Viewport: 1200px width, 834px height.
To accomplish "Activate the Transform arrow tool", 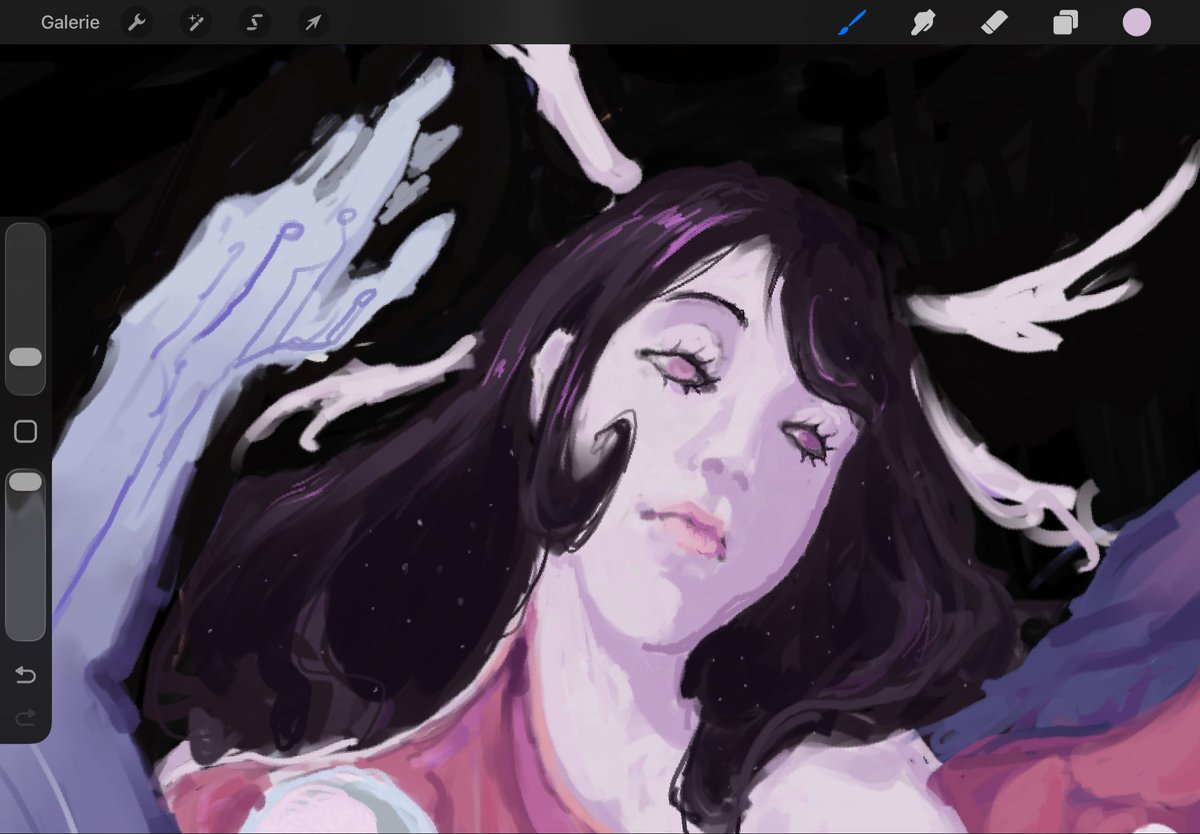I will click(x=312, y=22).
